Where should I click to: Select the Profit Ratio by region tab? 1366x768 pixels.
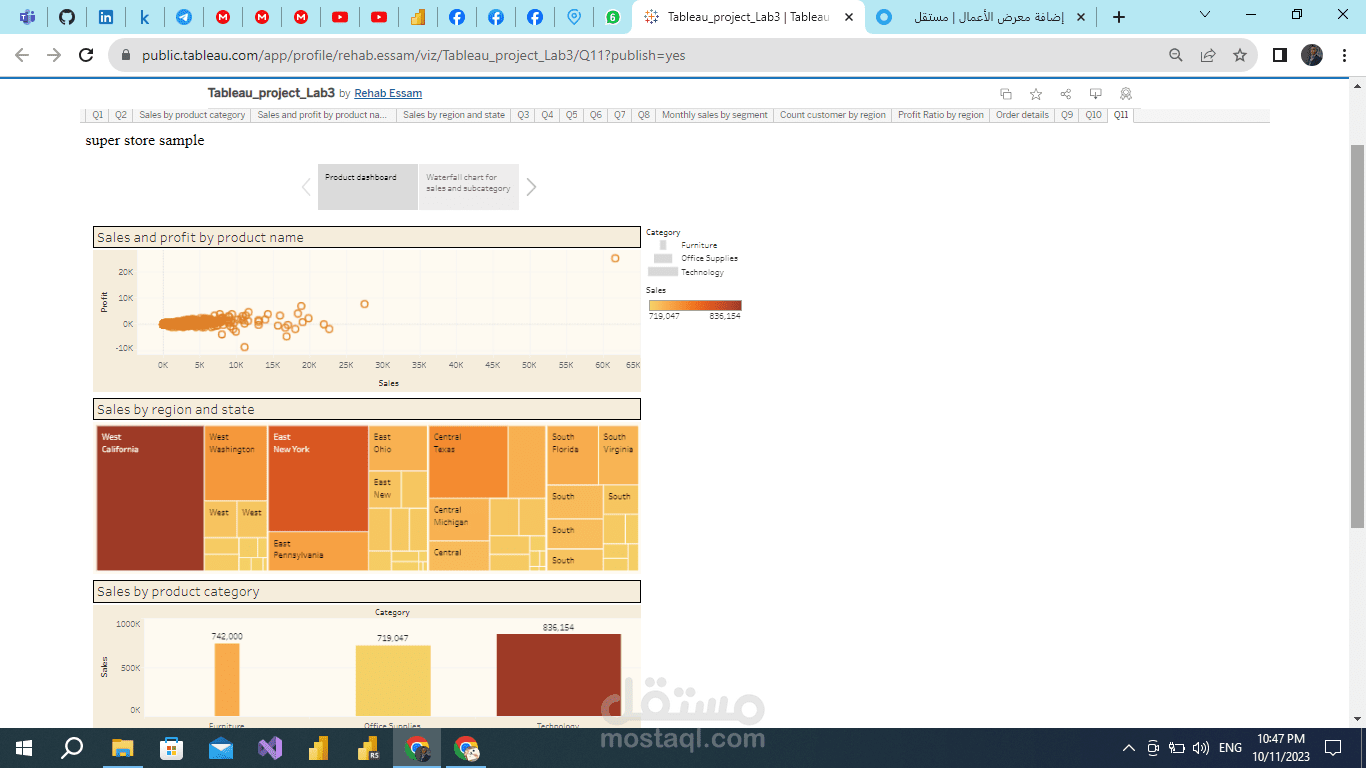tap(941, 115)
